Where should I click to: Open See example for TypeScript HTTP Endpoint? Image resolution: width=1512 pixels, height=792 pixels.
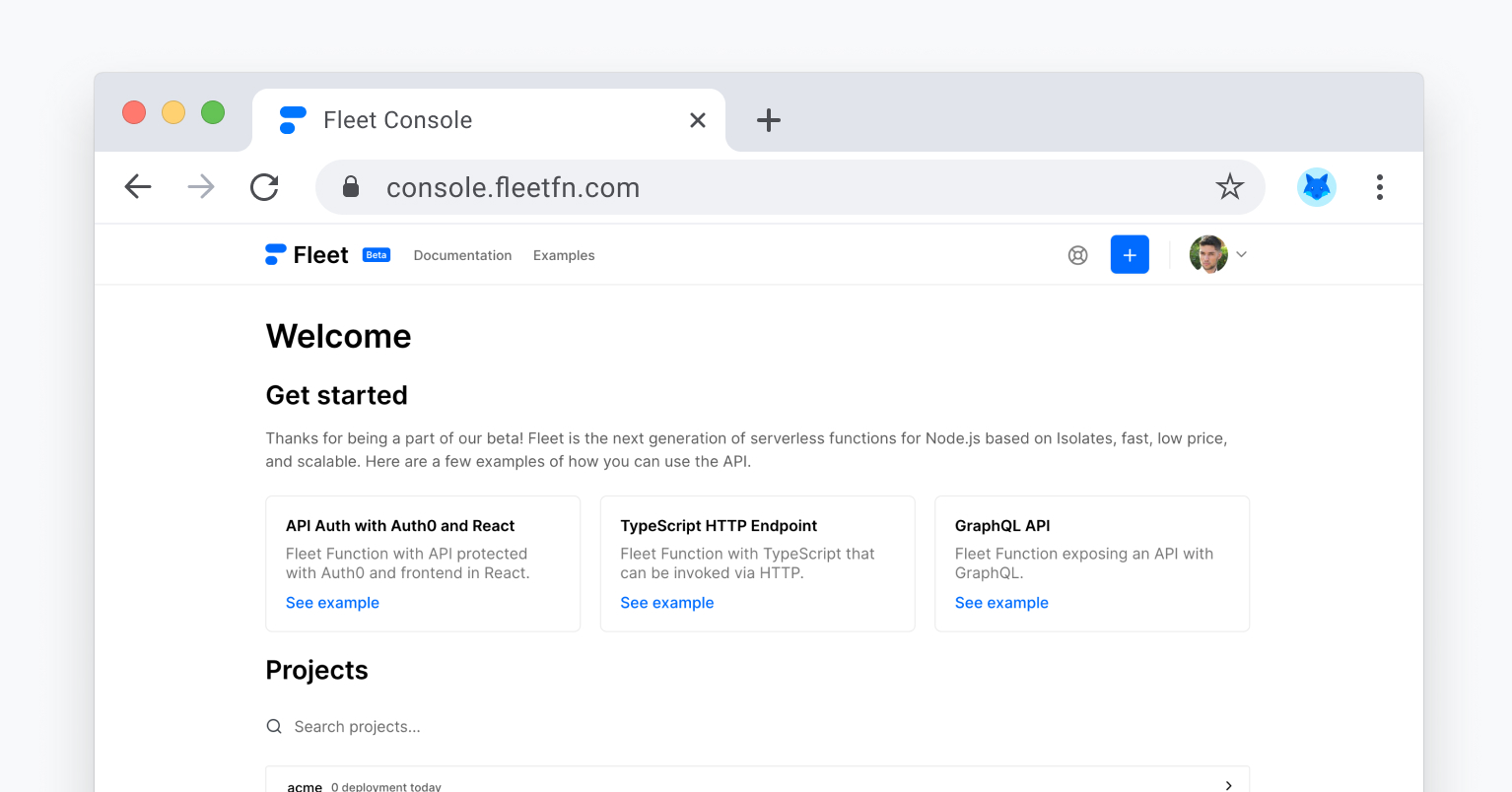point(666,602)
